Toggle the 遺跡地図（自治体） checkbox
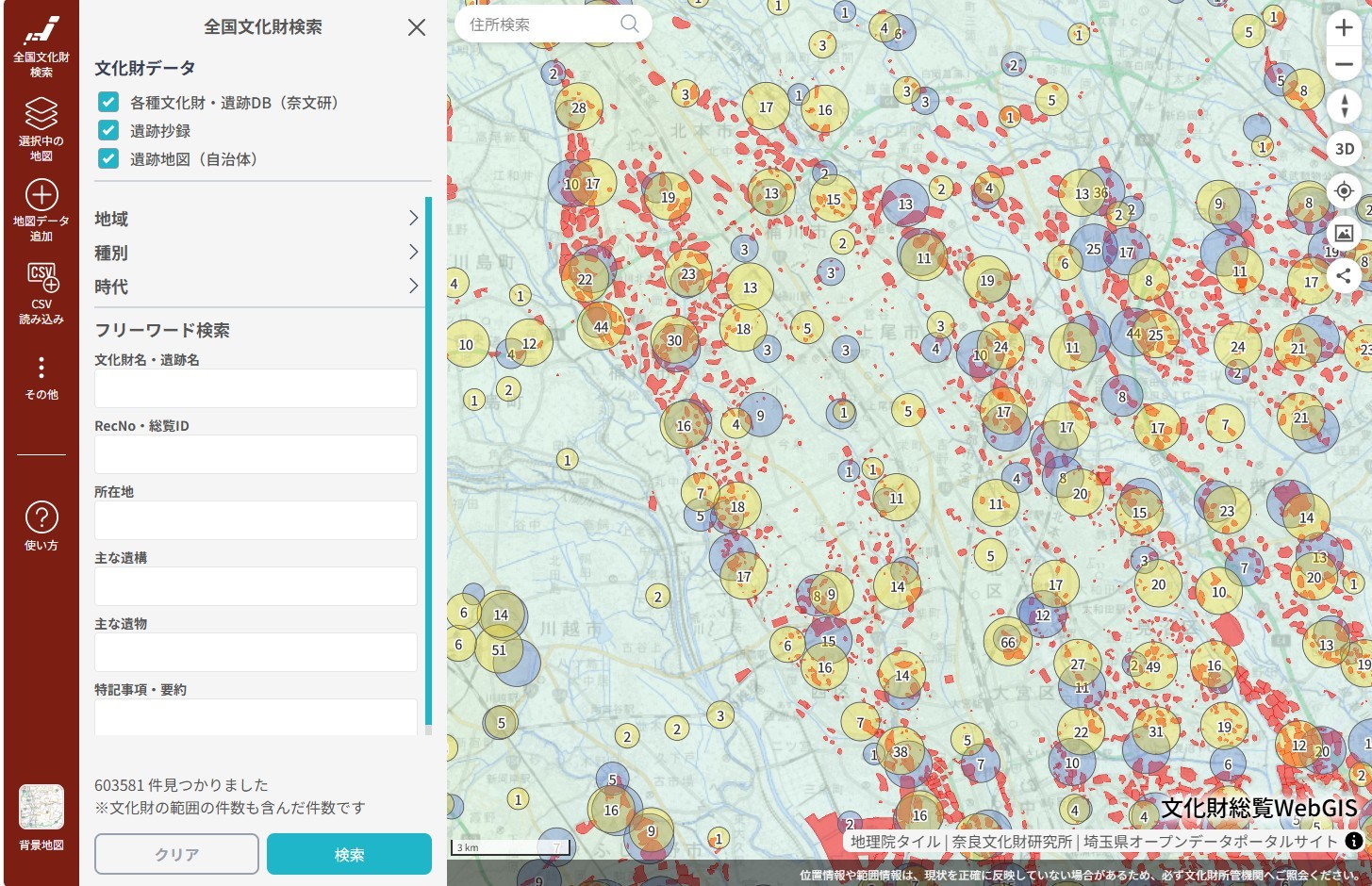The image size is (1372, 886). click(108, 159)
